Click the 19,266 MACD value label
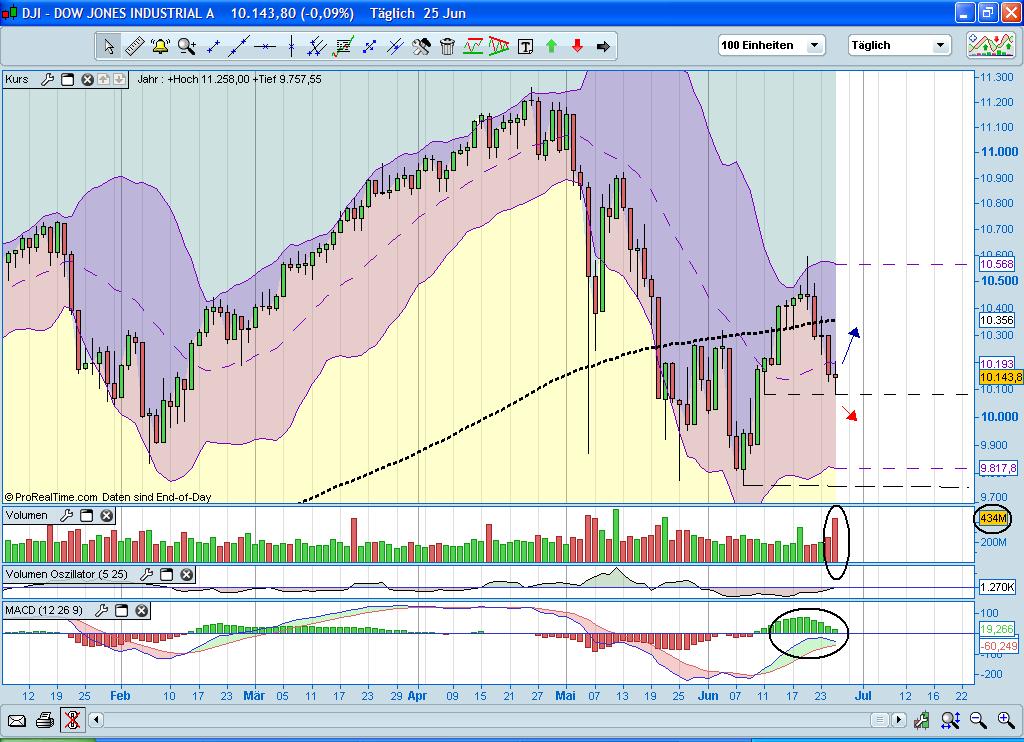The height and width of the screenshot is (742, 1024). click(x=997, y=629)
